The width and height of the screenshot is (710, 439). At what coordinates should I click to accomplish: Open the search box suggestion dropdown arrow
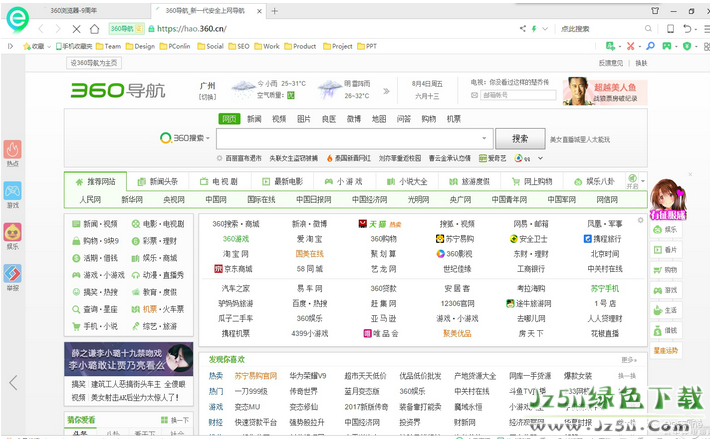[484, 138]
